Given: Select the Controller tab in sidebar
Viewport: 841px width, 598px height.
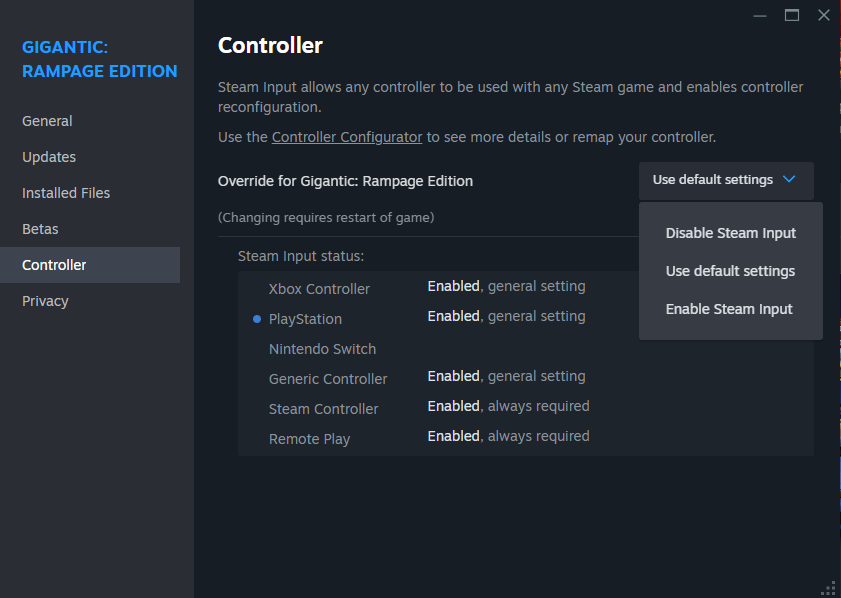Looking at the screenshot, I should click(54, 265).
